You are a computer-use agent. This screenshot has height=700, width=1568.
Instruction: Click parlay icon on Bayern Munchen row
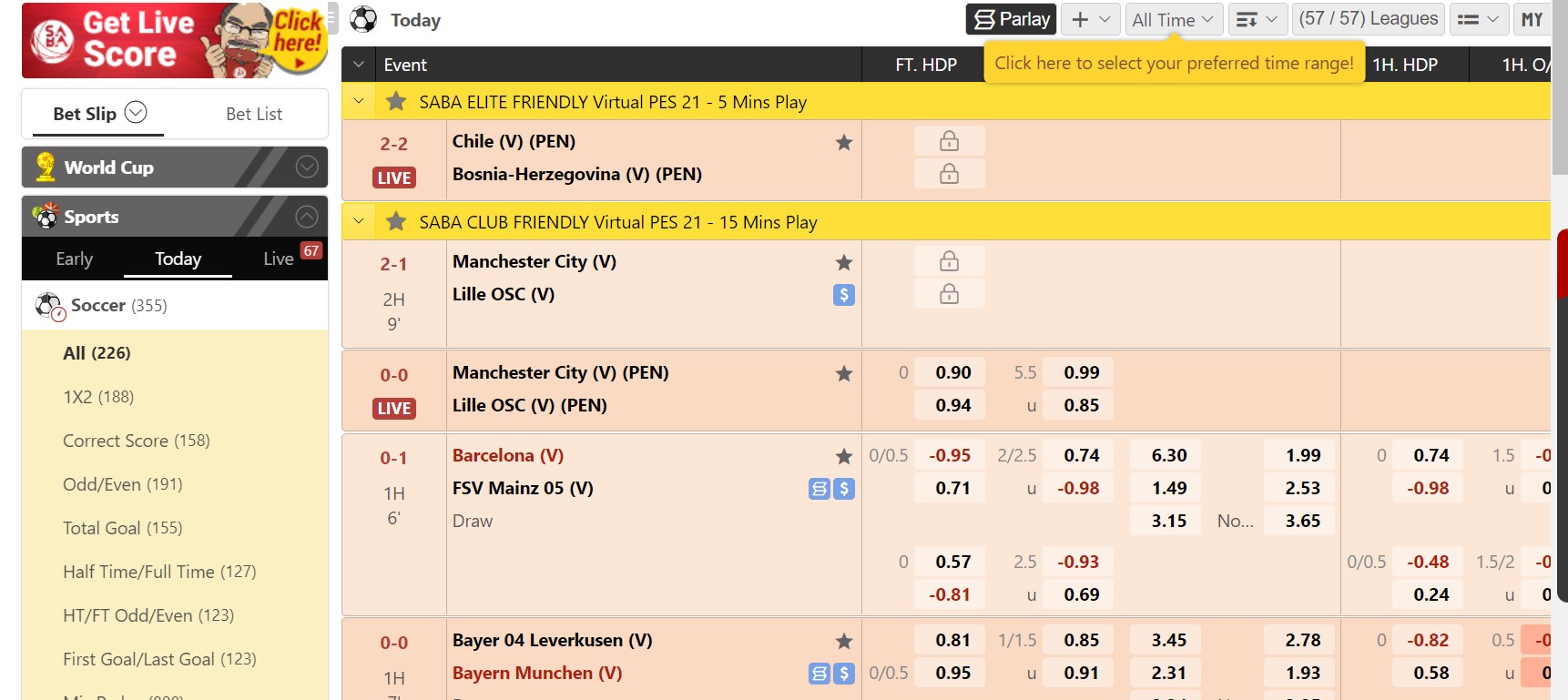[820, 674]
